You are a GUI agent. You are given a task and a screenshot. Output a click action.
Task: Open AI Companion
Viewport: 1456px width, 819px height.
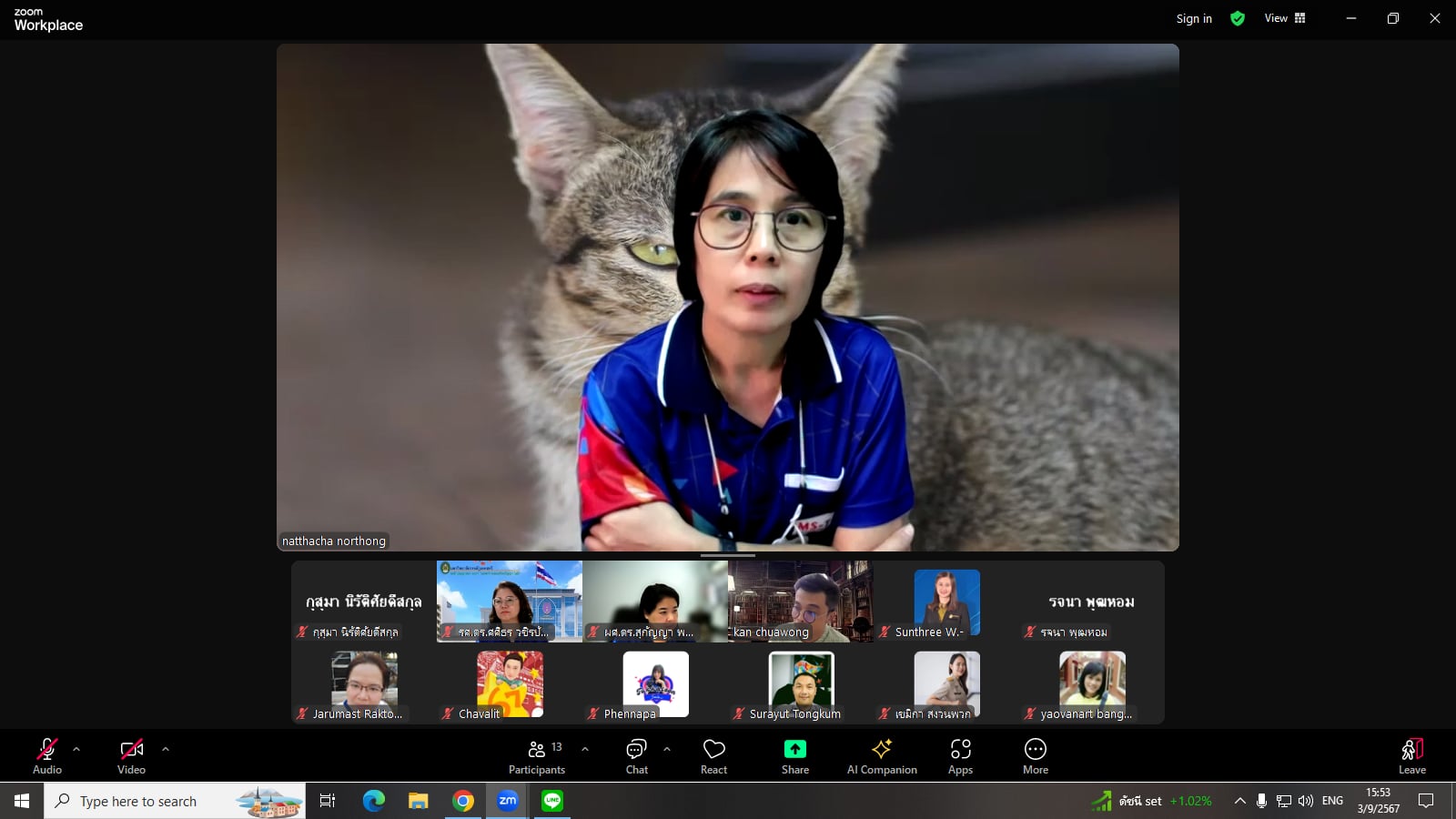click(881, 756)
